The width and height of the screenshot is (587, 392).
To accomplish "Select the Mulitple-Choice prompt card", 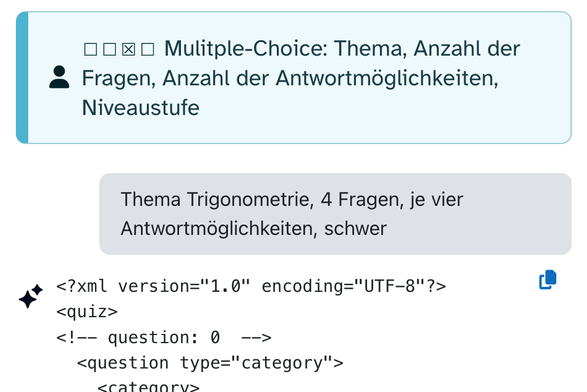I will [x=294, y=78].
